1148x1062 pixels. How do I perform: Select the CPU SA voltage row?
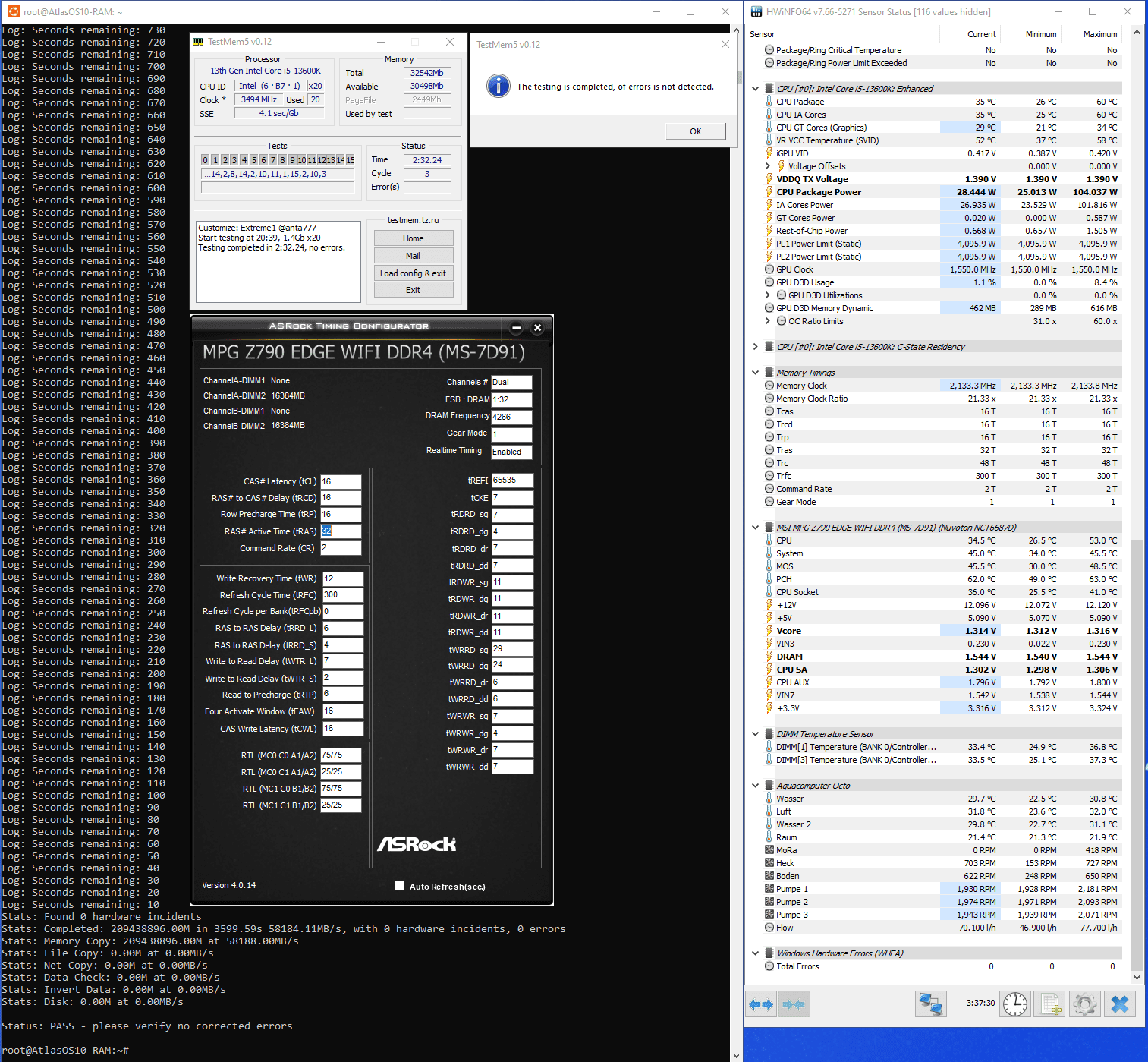[943, 670]
